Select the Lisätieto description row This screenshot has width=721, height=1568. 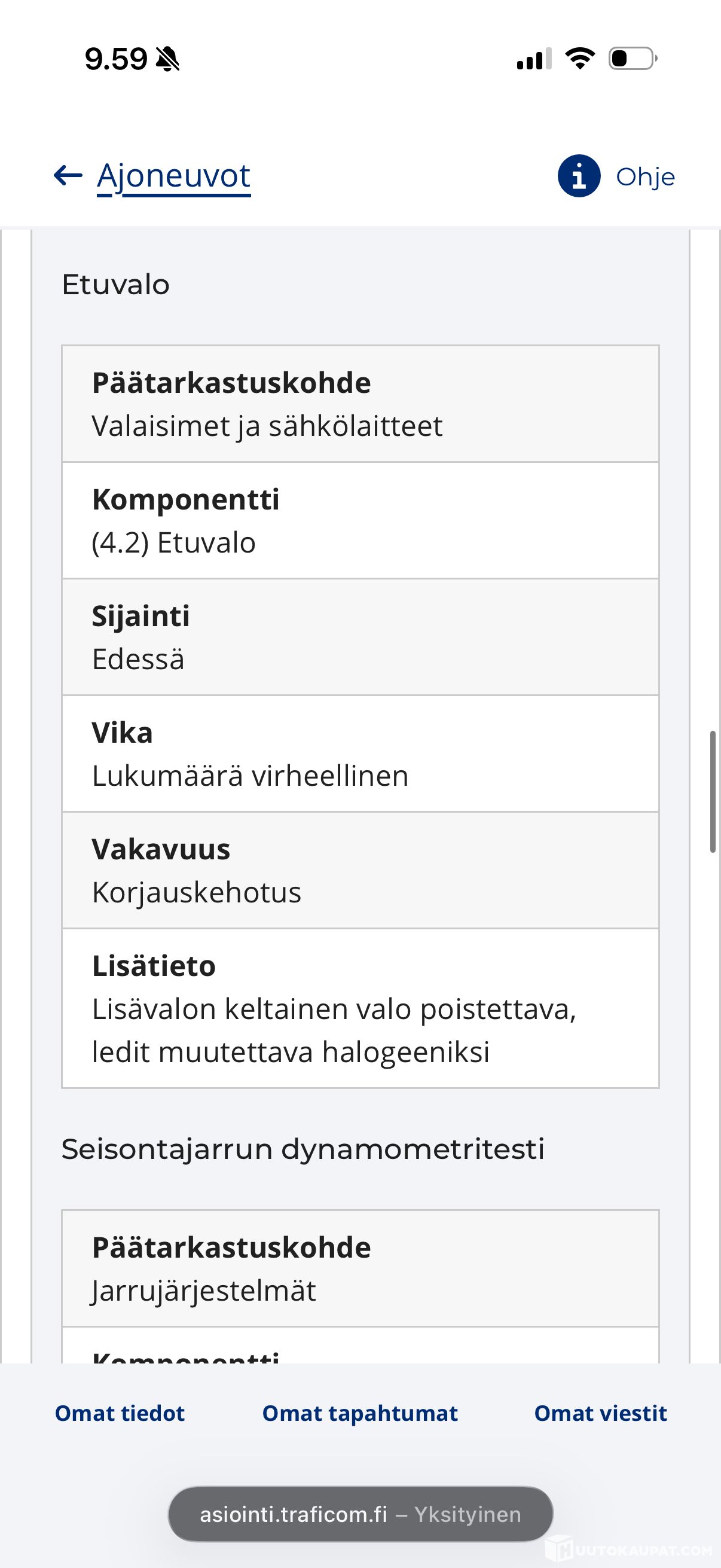coord(360,1008)
